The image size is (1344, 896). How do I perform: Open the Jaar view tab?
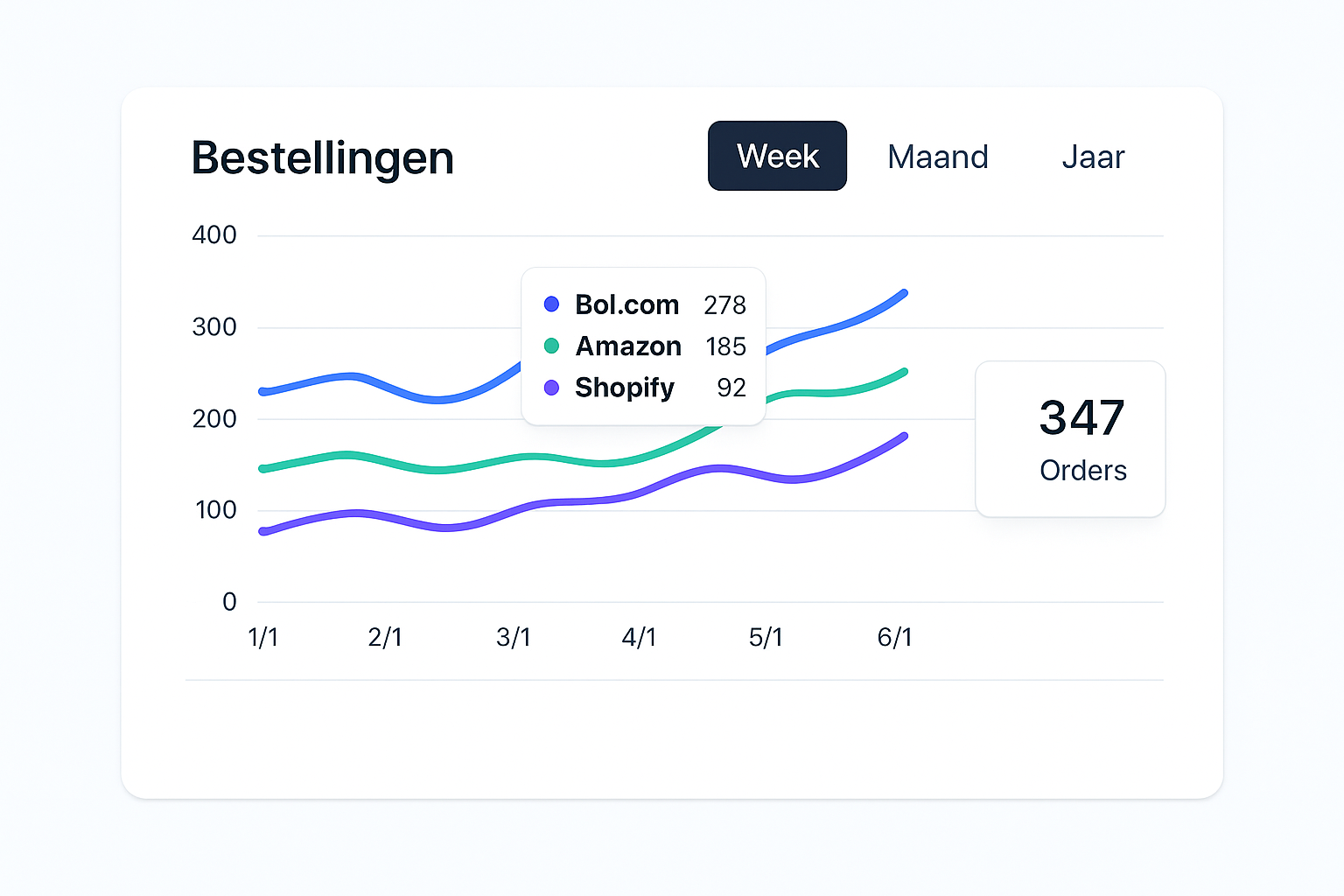[1093, 157]
